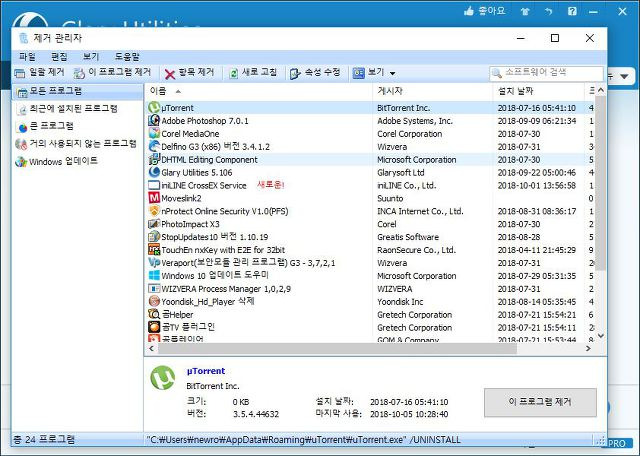Image resolution: width=640 pixels, height=456 pixels.
Task: Click the nProtect Online Security shield icon
Action: click(x=154, y=211)
